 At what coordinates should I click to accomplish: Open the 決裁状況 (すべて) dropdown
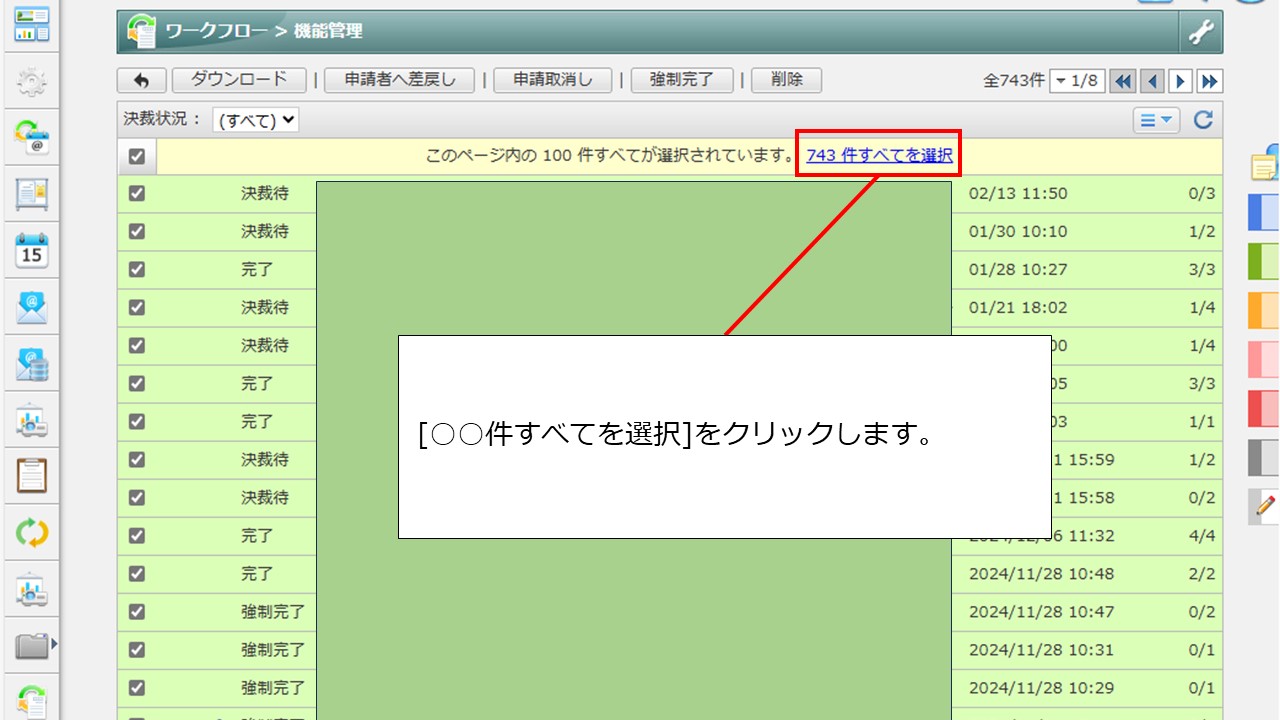tap(256, 120)
